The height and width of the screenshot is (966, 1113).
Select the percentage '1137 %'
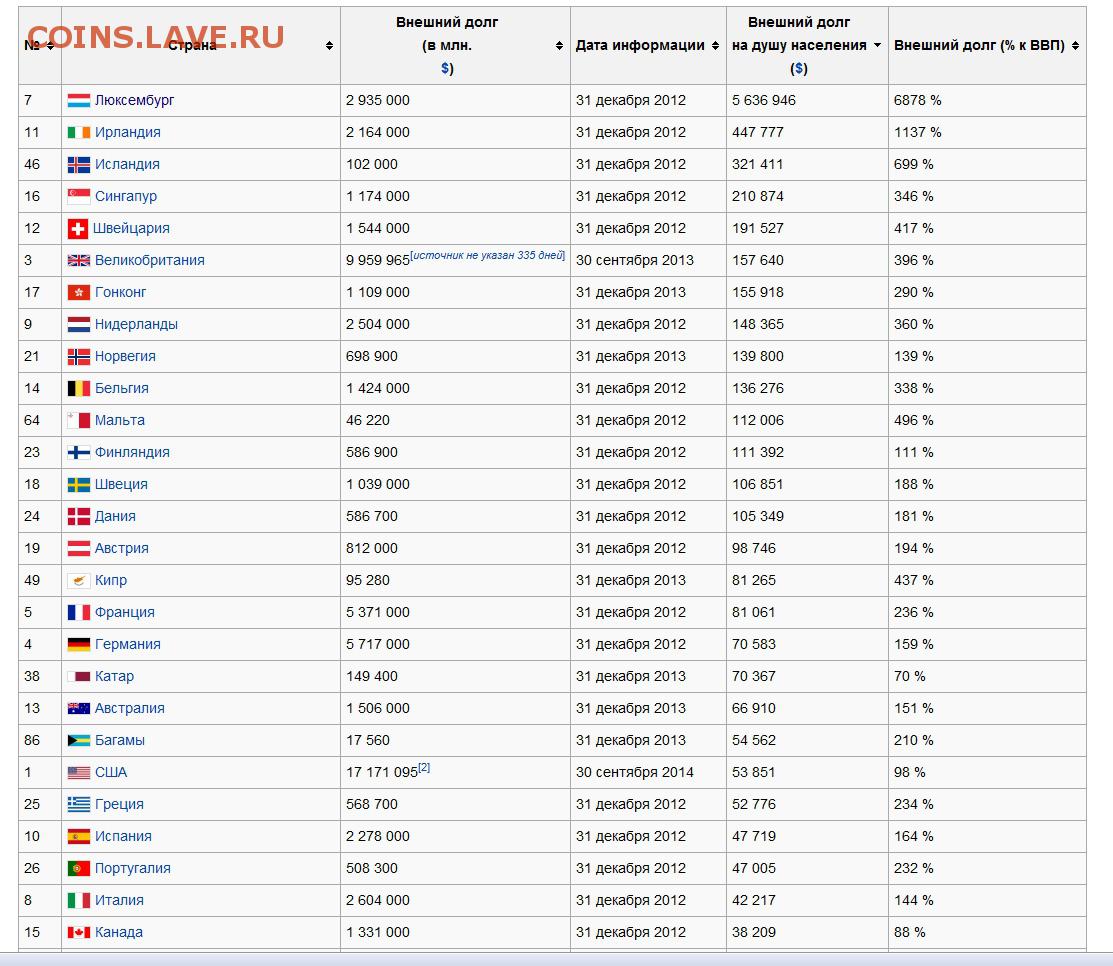pos(917,132)
